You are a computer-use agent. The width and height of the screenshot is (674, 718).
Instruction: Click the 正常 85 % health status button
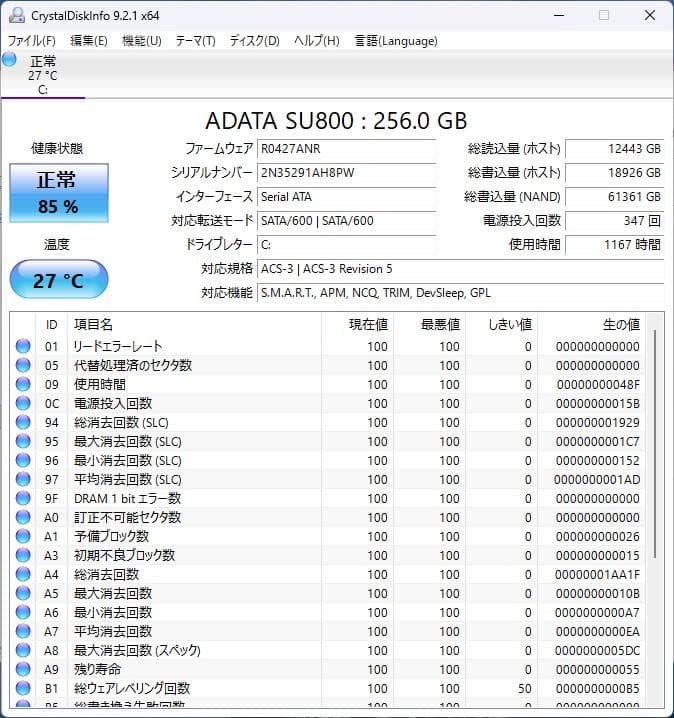(59, 193)
